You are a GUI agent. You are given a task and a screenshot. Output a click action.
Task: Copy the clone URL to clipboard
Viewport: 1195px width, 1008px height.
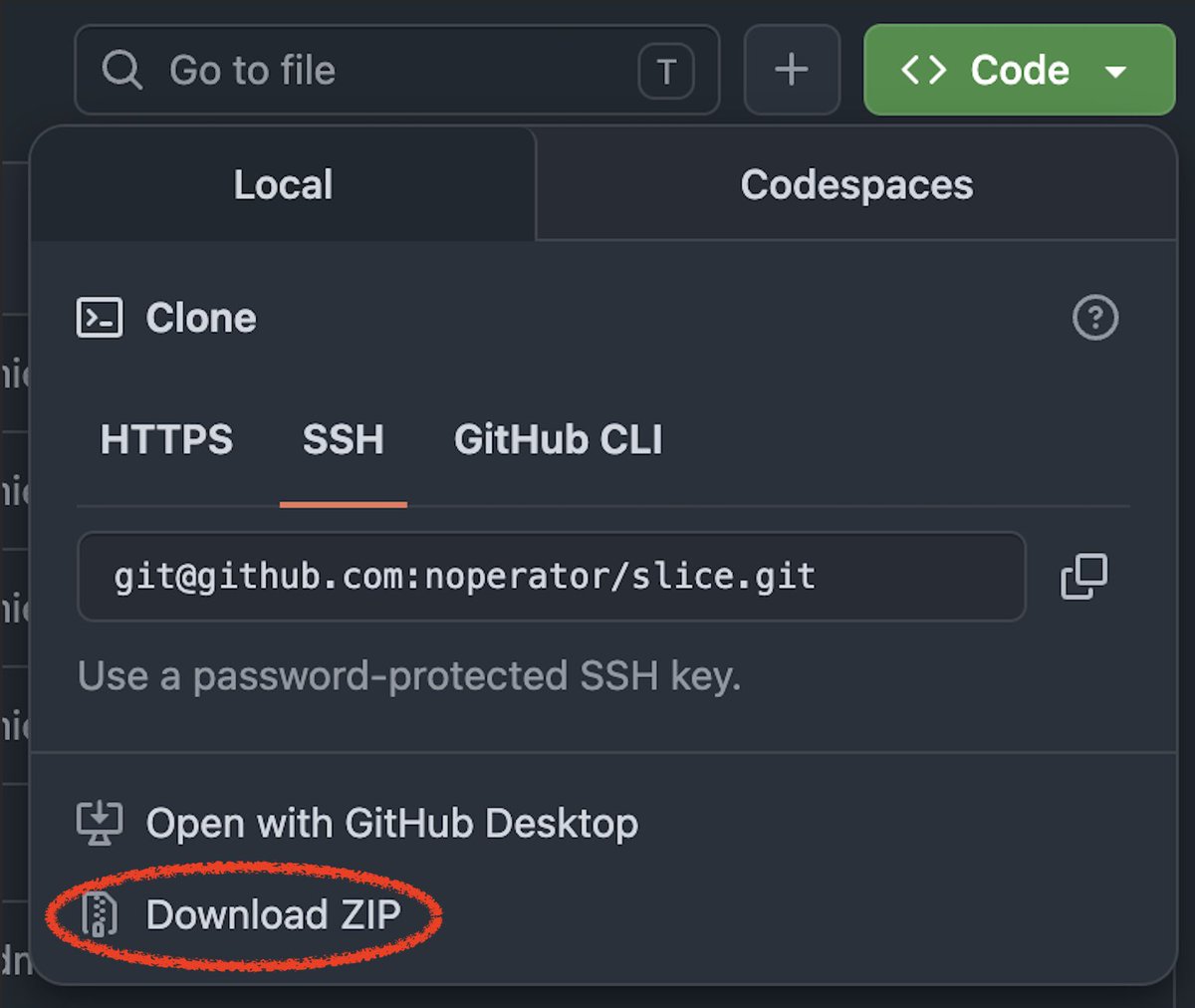(1084, 577)
